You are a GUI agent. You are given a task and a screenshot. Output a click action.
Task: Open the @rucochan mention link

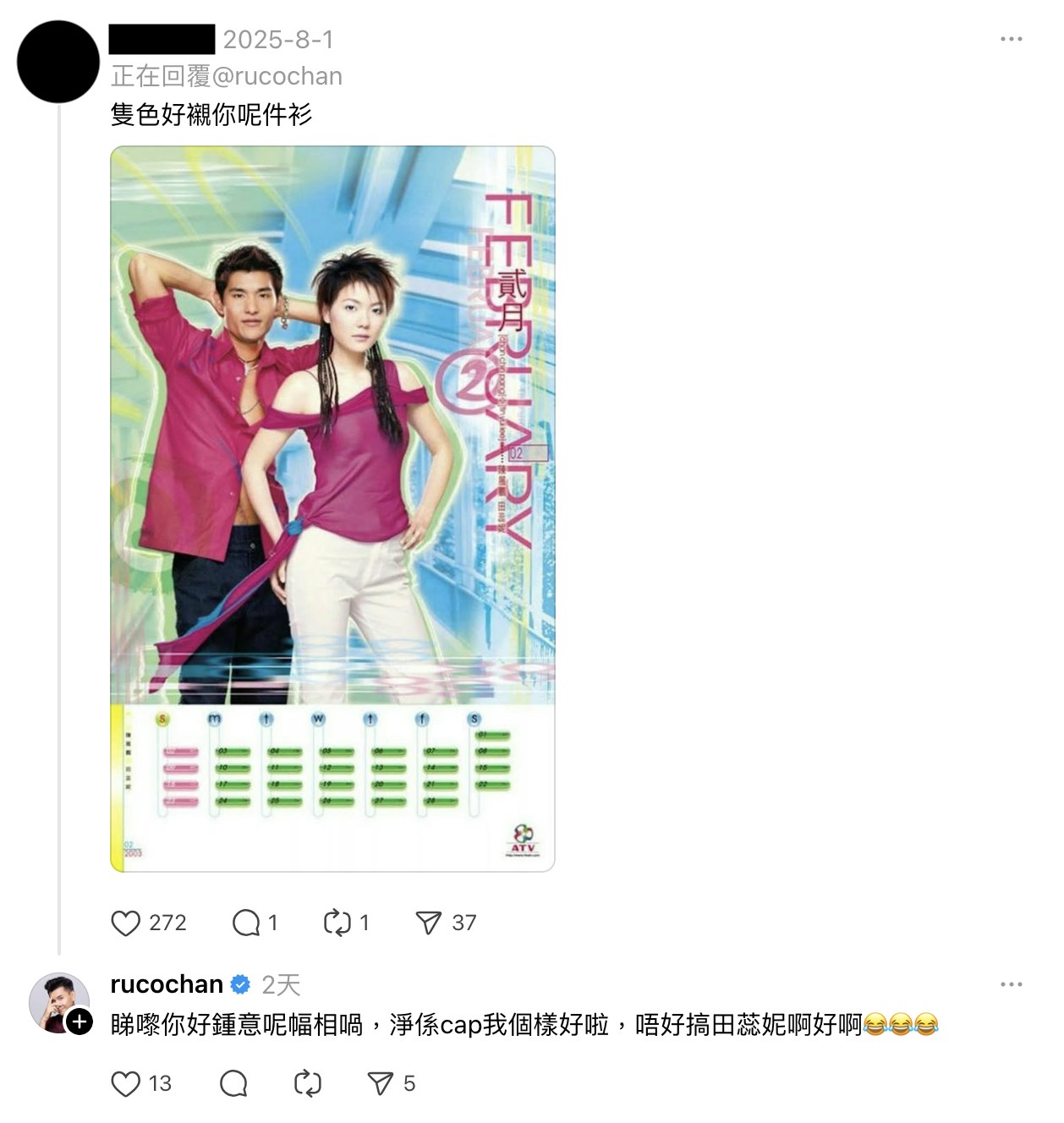[x=277, y=76]
